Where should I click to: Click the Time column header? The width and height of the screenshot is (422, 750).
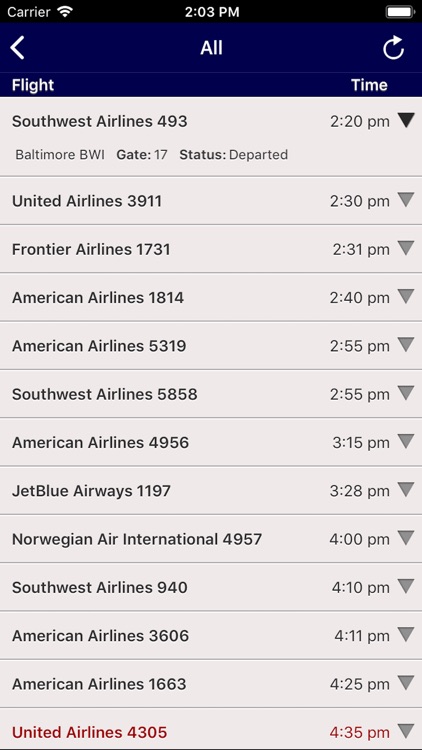pyautogui.click(x=369, y=85)
